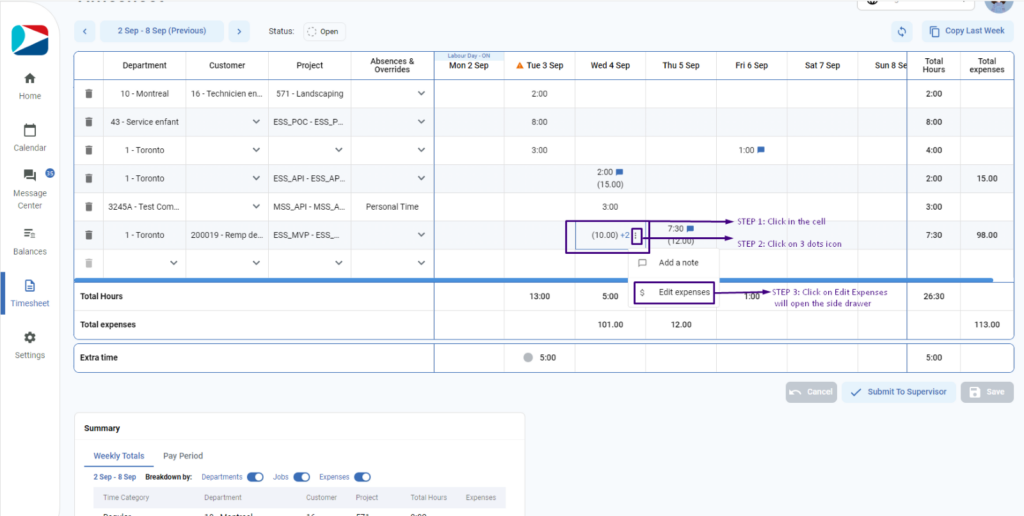This screenshot has width=1024, height=516.
Task: Open the Calendar from the sidebar
Action: 29,138
